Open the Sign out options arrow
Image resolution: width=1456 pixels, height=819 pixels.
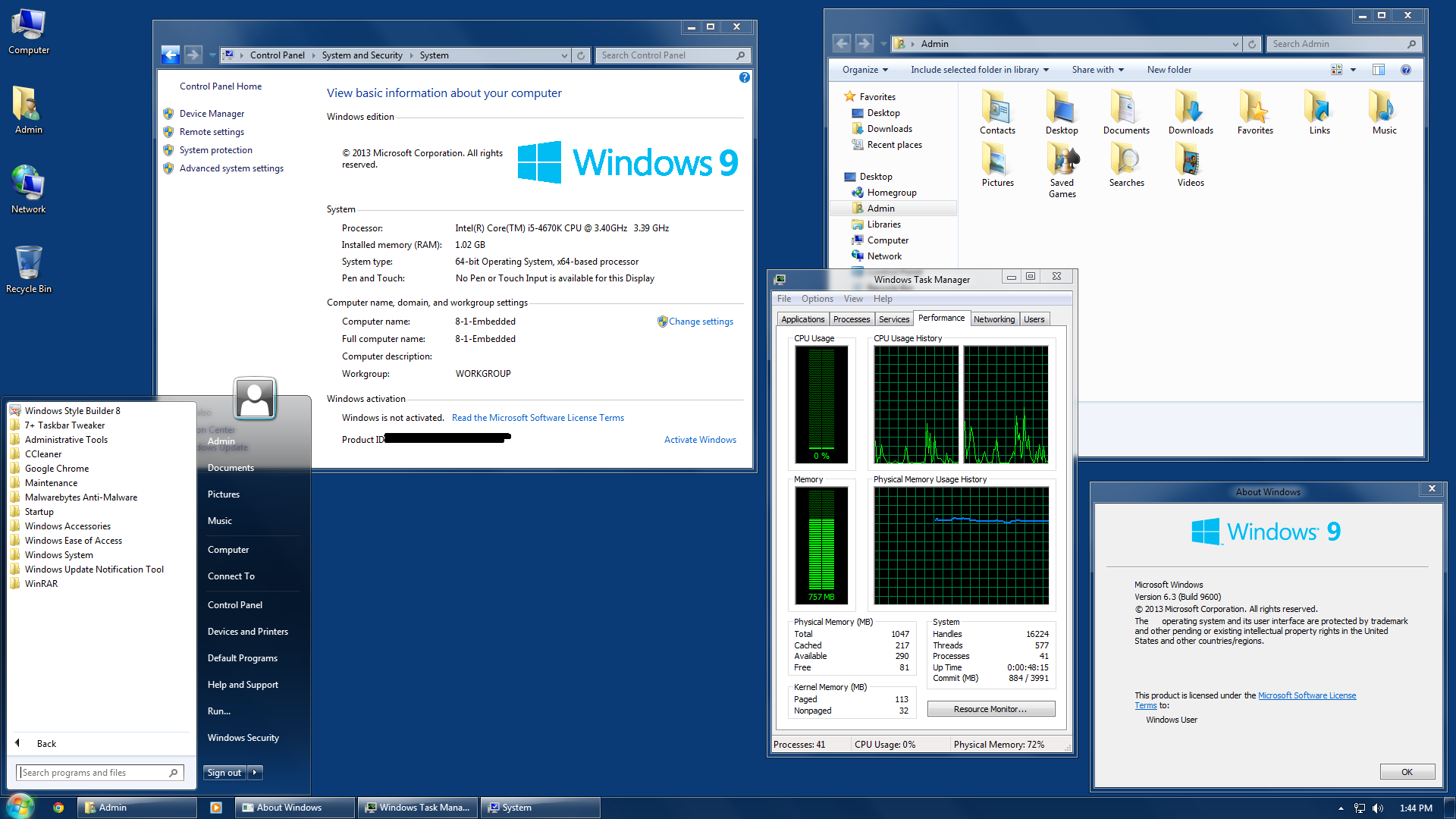[x=255, y=772]
